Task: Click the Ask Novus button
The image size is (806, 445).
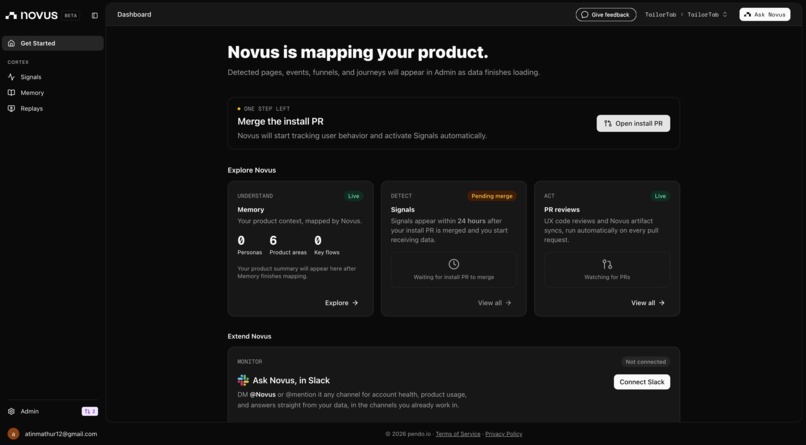Action: tap(765, 14)
